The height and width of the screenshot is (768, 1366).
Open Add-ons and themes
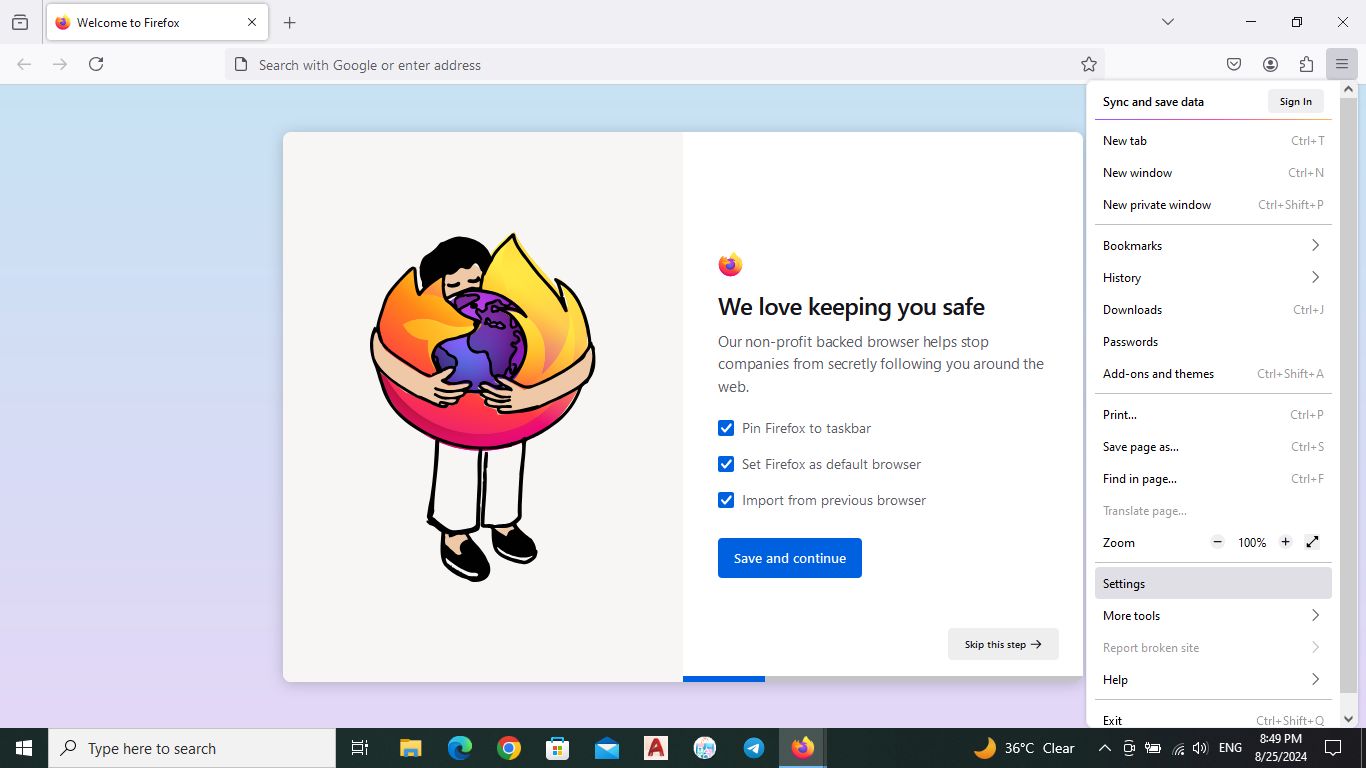[1213, 374]
